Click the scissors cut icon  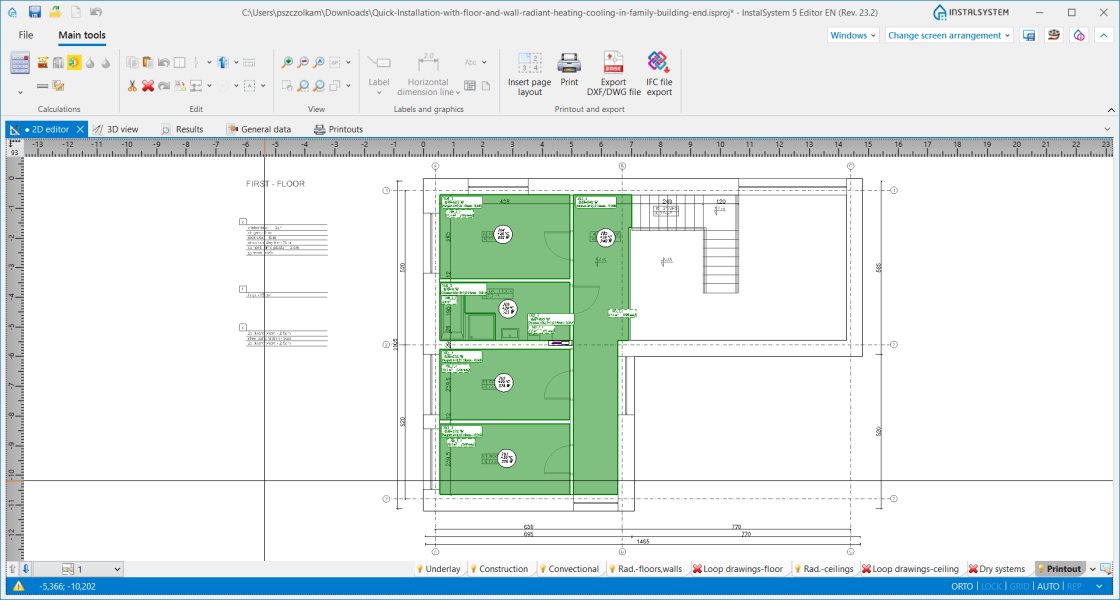132,86
